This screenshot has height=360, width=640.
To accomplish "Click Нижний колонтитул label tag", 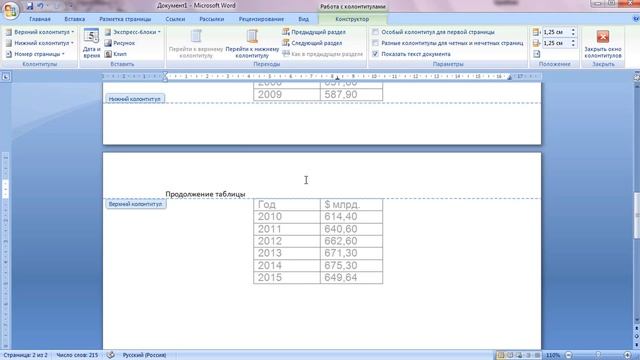I will [135, 99].
